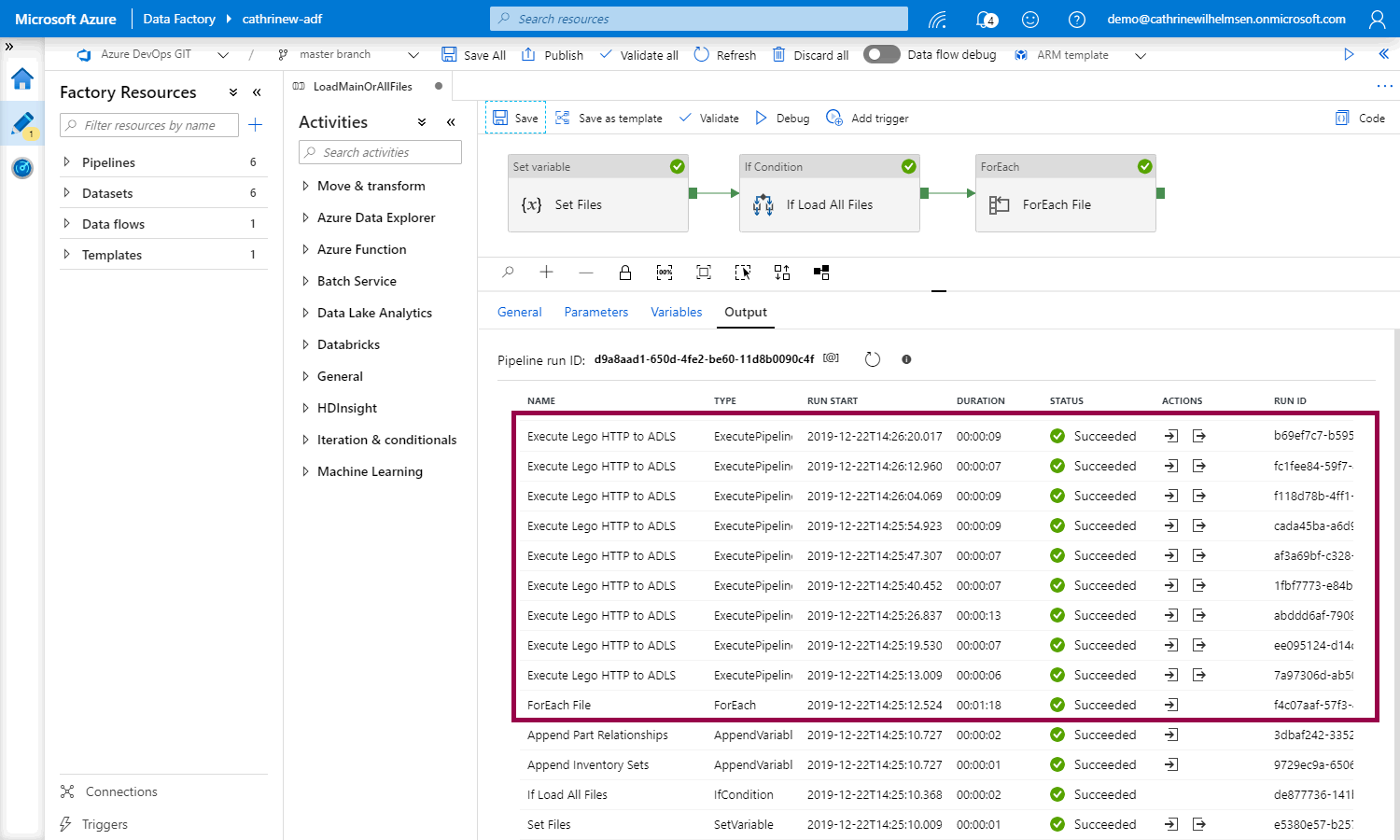Toggle the Data flow debug switch
Screen dimensions: 1400x840
pyautogui.click(x=881, y=55)
